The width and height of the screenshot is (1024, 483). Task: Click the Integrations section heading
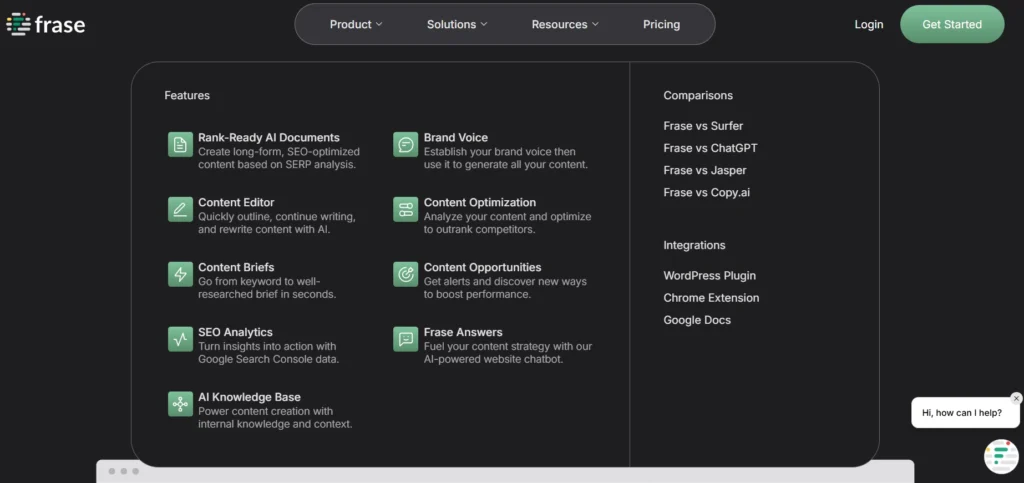694,245
